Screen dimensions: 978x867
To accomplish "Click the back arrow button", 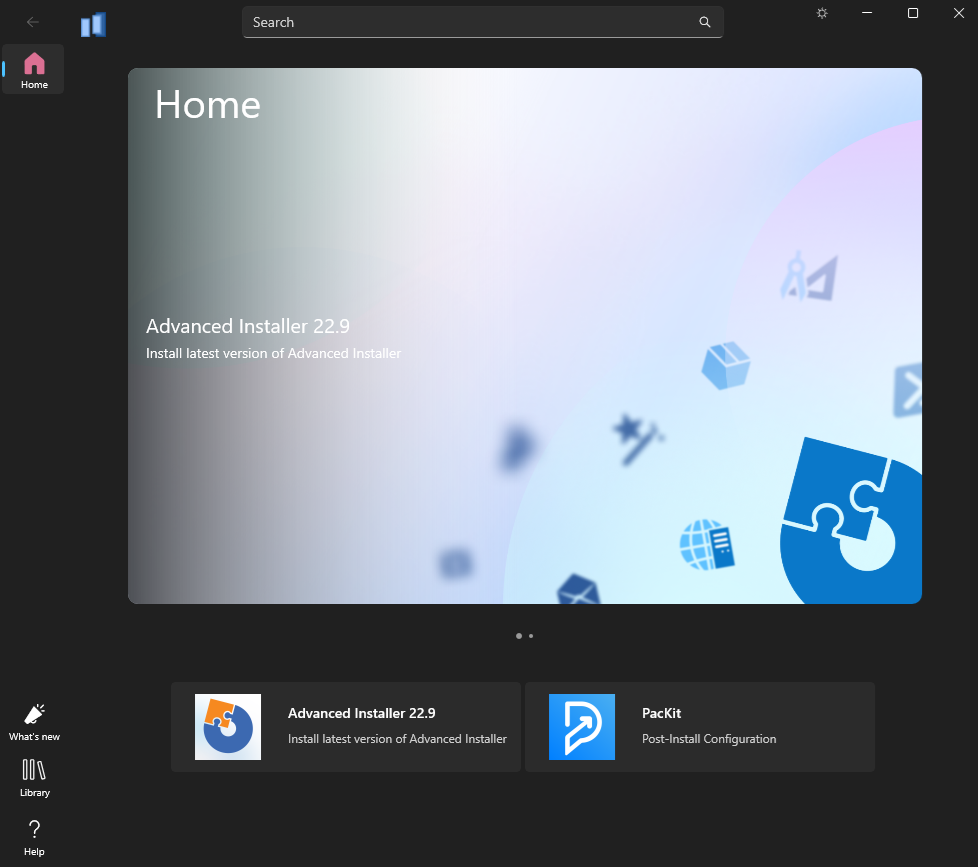I will (x=32, y=22).
